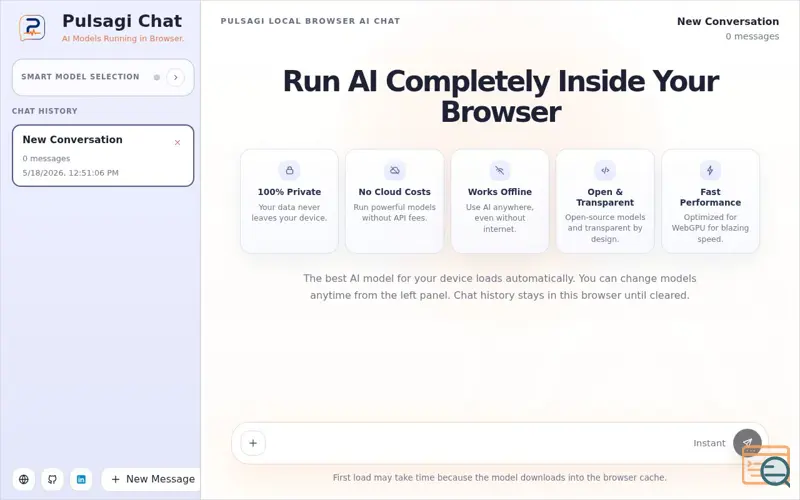This screenshot has height=500, width=800.
Task: Select the Fast Performance card title
Action: 710,197
